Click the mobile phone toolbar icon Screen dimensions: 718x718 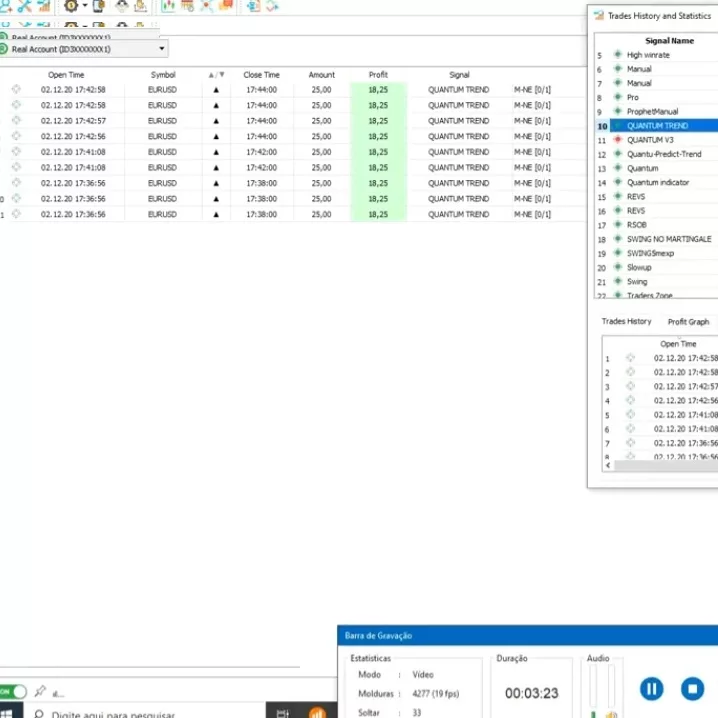99,5
